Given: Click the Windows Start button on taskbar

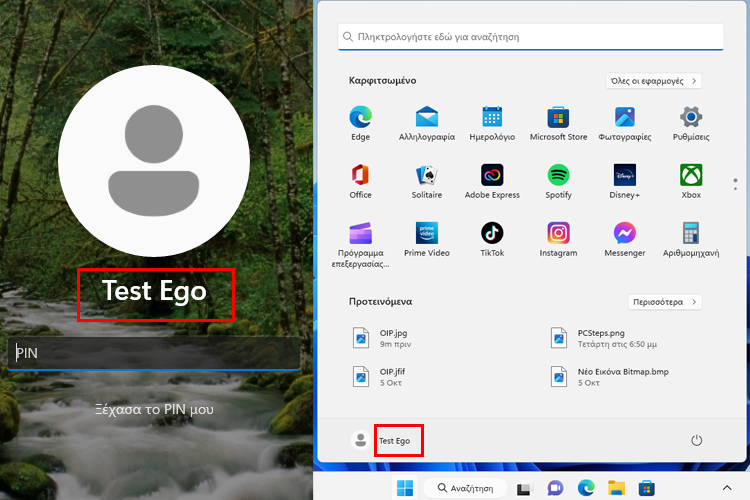Looking at the screenshot, I should pyautogui.click(x=405, y=488).
